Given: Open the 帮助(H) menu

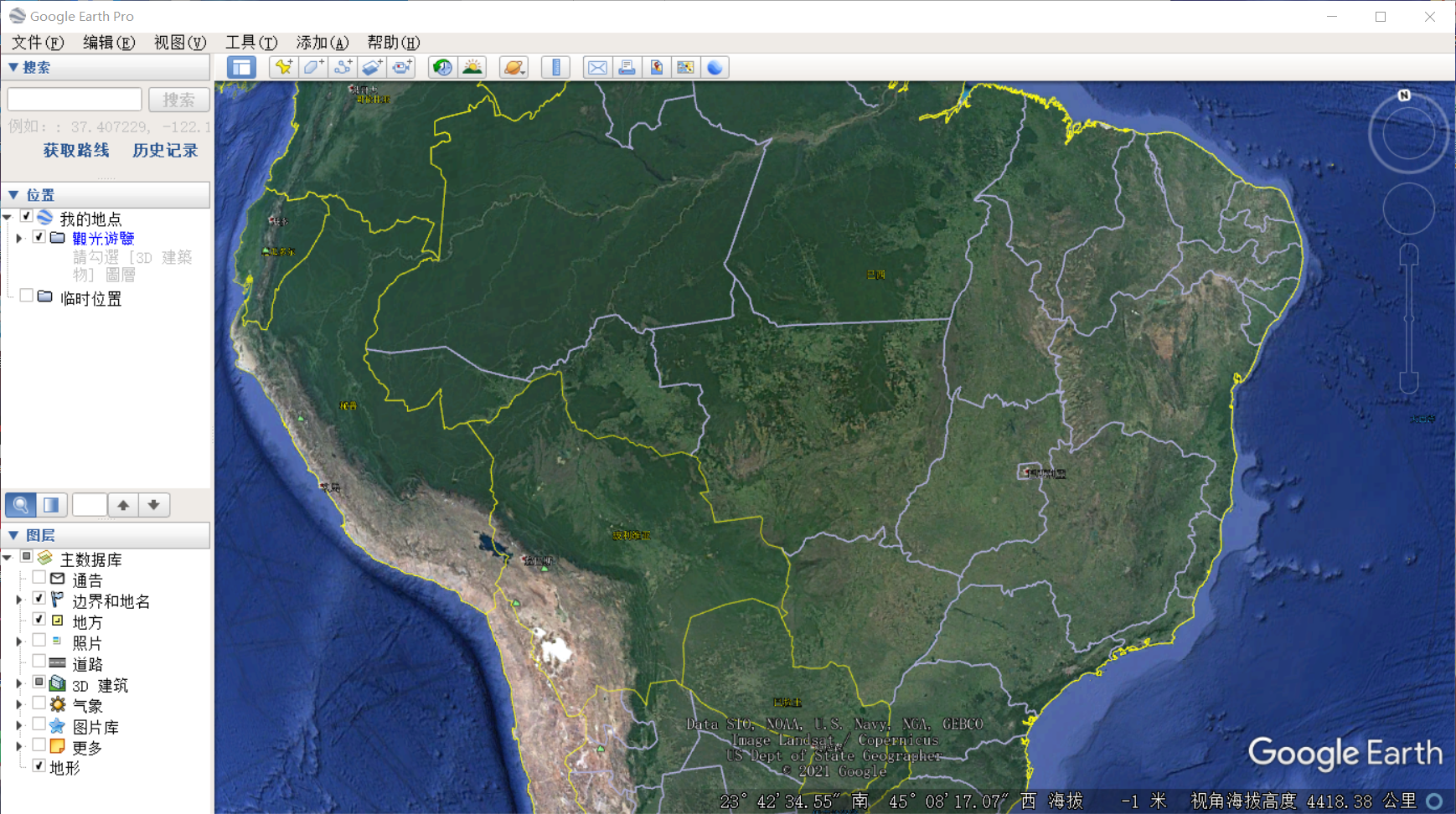Looking at the screenshot, I should click(x=393, y=43).
